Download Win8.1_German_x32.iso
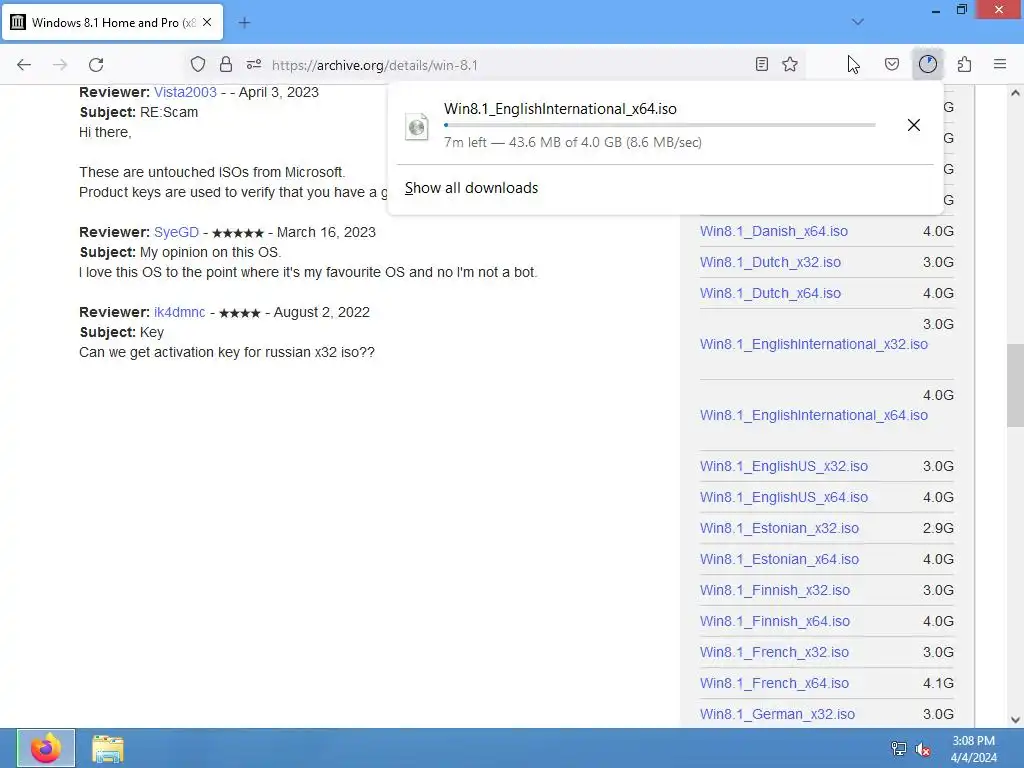The width and height of the screenshot is (1024, 768). (777, 714)
